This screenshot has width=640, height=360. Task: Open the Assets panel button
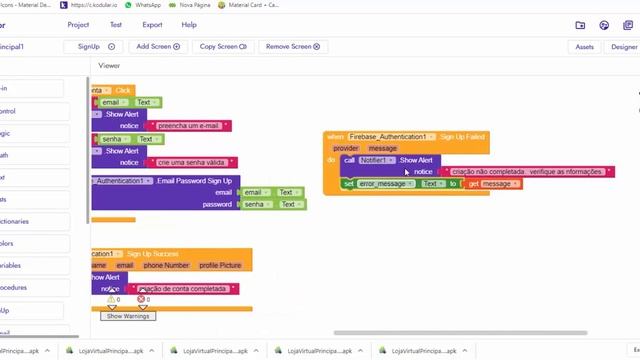(584, 47)
